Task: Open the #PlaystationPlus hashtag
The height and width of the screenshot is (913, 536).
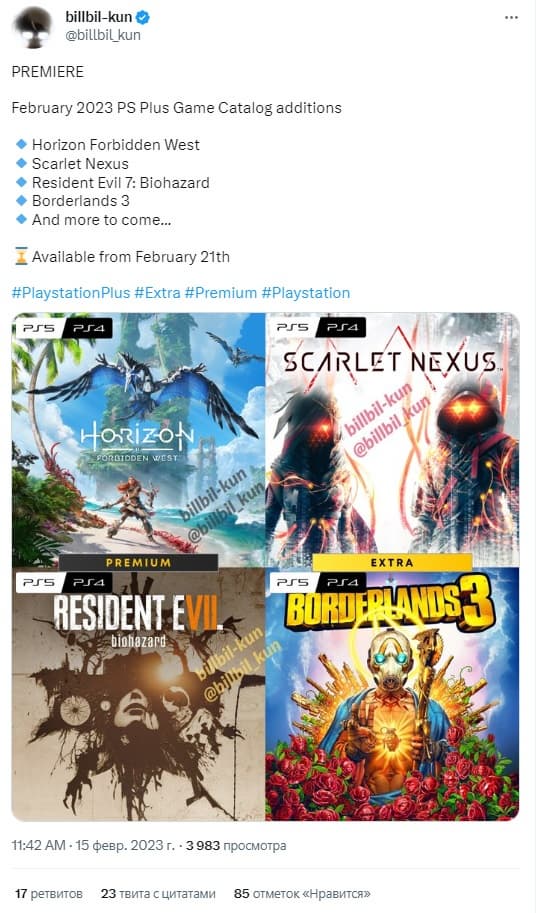Action: click(x=70, y=293)
